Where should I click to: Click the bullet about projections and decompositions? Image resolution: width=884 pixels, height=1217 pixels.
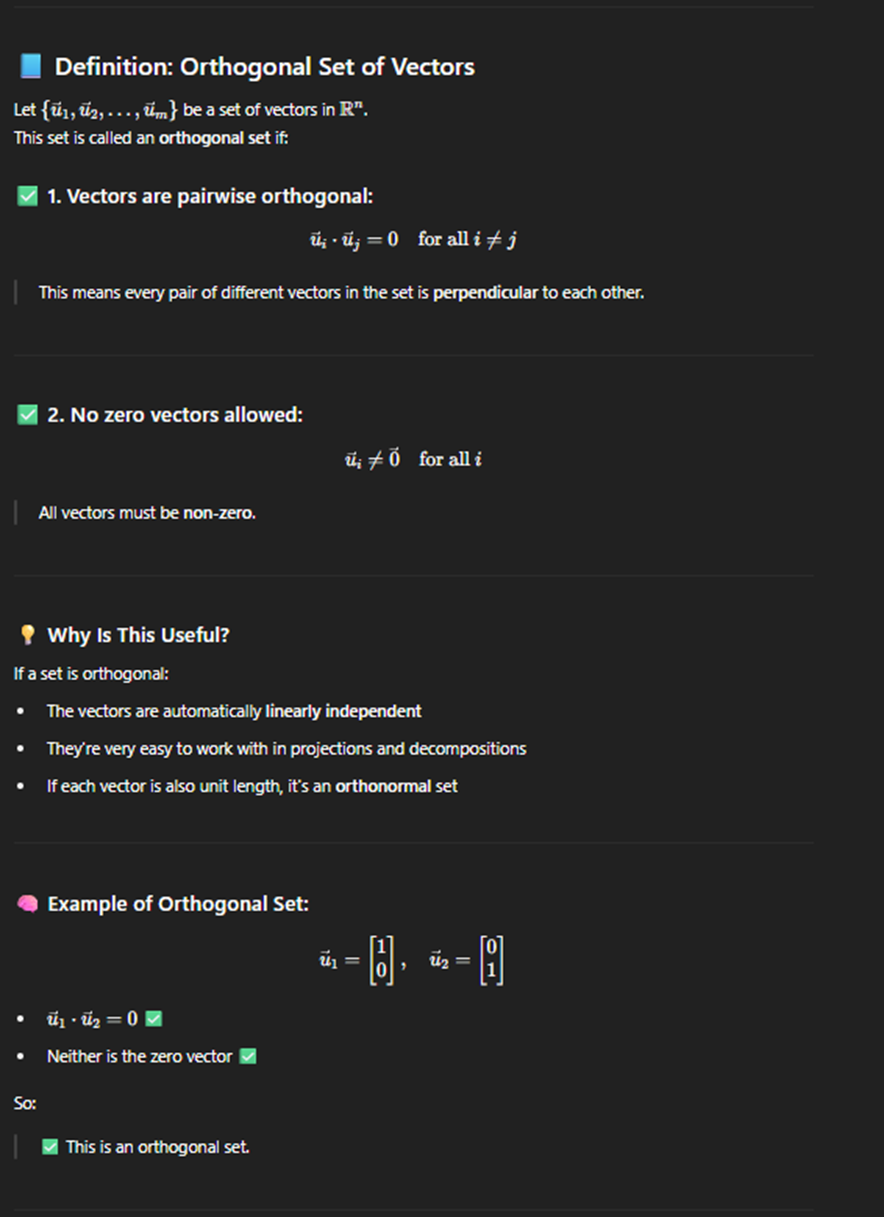click(x=286, y=748)
